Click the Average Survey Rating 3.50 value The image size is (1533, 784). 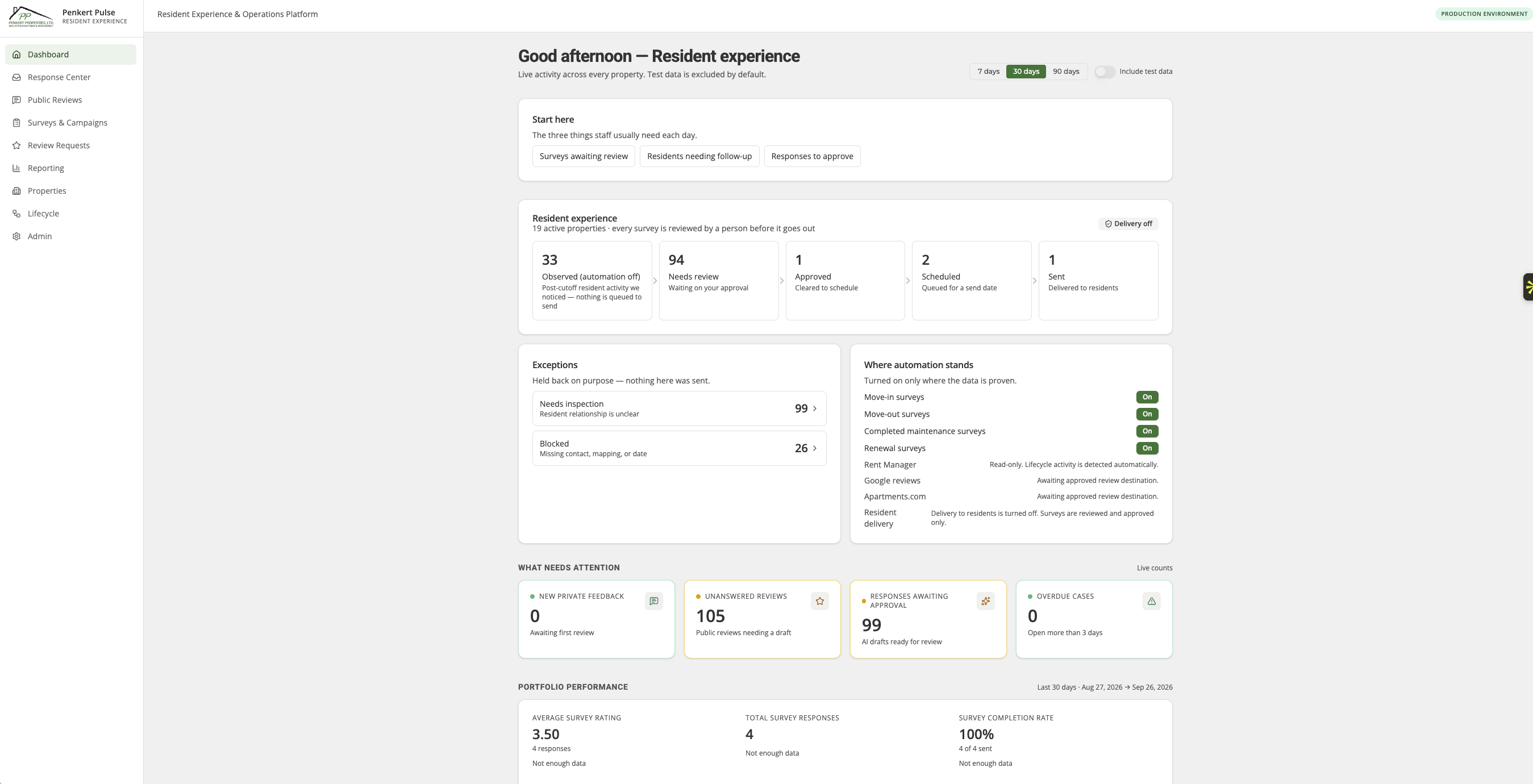545,734
